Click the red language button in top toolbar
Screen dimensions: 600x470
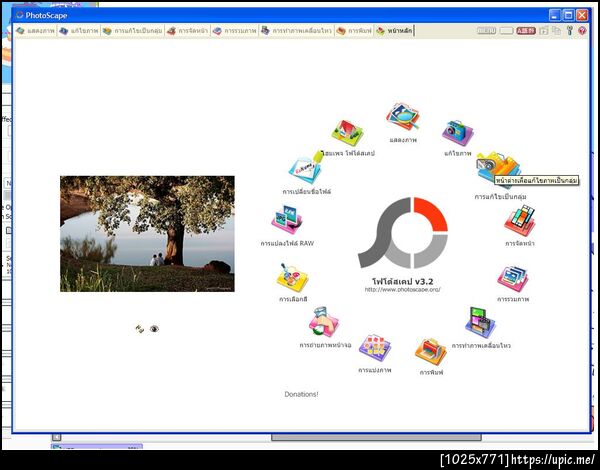tap(526, 31)
